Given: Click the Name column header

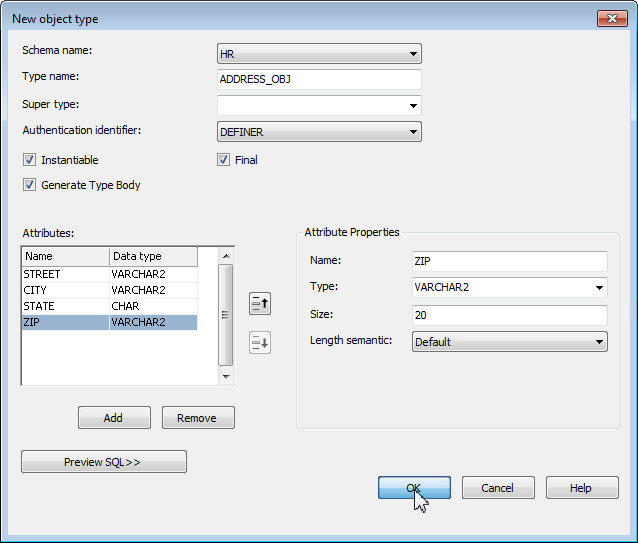Looking at the screenshot, I should tap(65, 256).
